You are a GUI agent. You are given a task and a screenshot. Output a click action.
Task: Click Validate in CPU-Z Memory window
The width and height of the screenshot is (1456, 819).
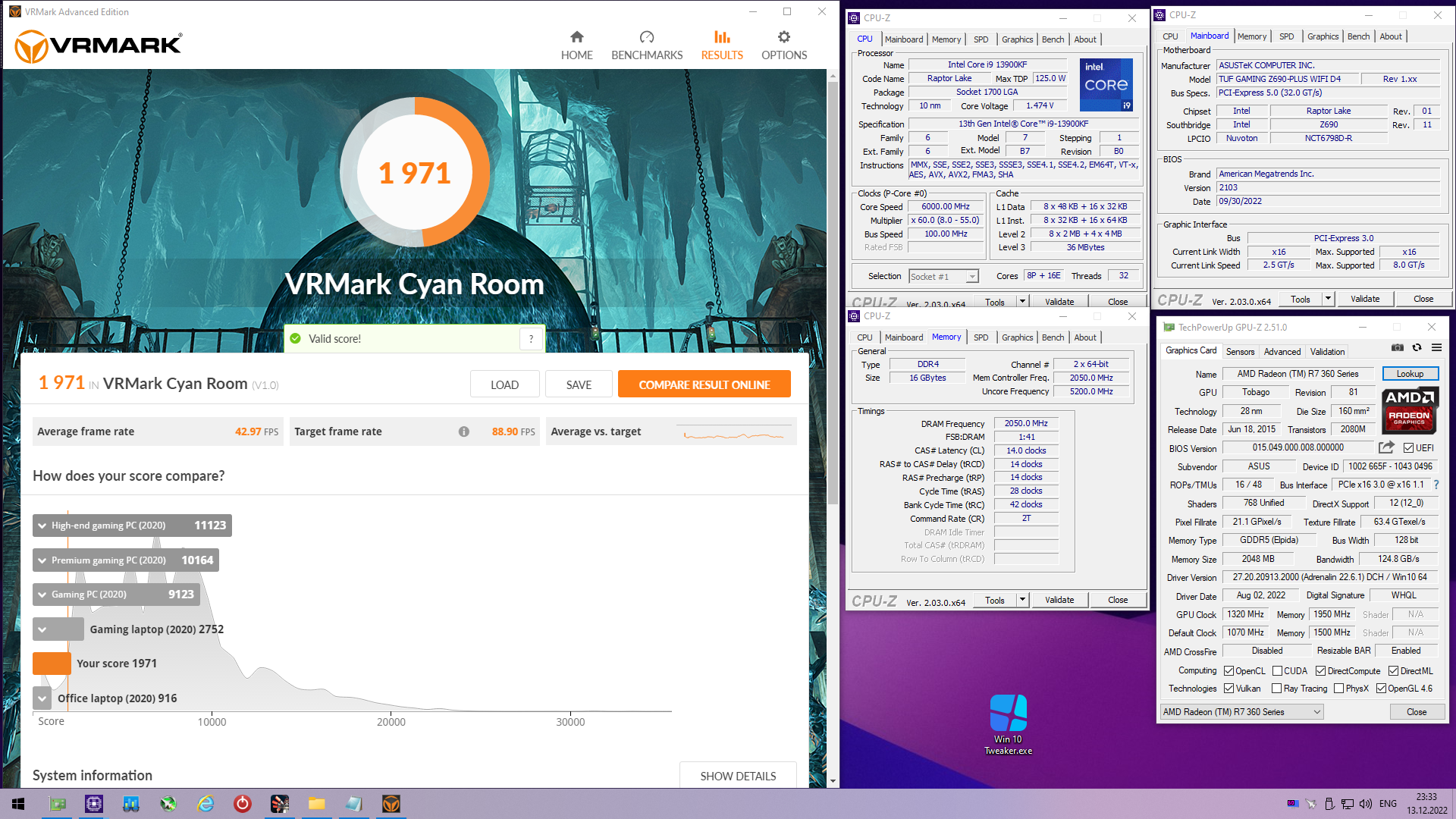1059,600
